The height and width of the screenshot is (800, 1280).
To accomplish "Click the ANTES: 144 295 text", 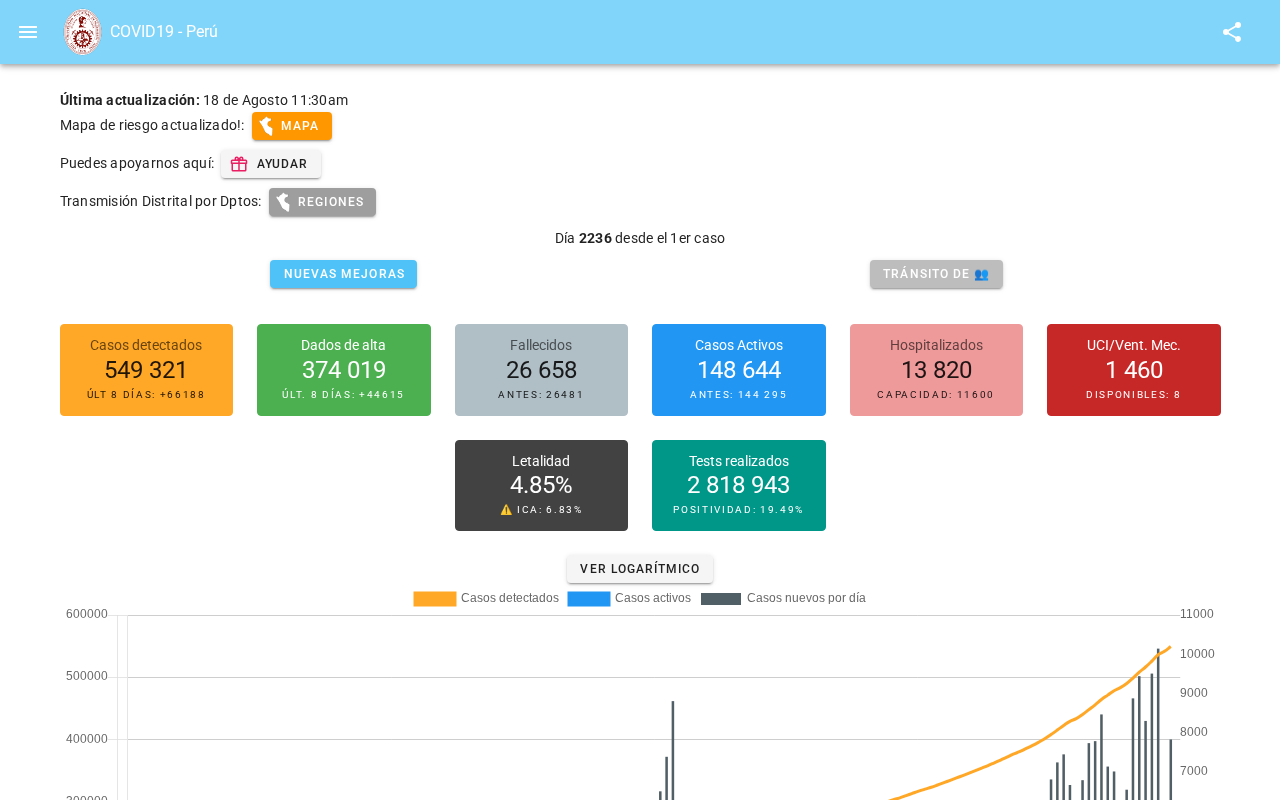I will pos(739,395).
